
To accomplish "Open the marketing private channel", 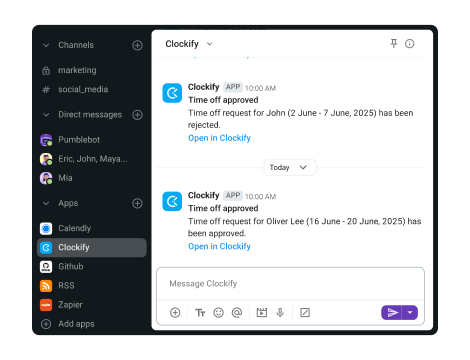I will point(92,70).
